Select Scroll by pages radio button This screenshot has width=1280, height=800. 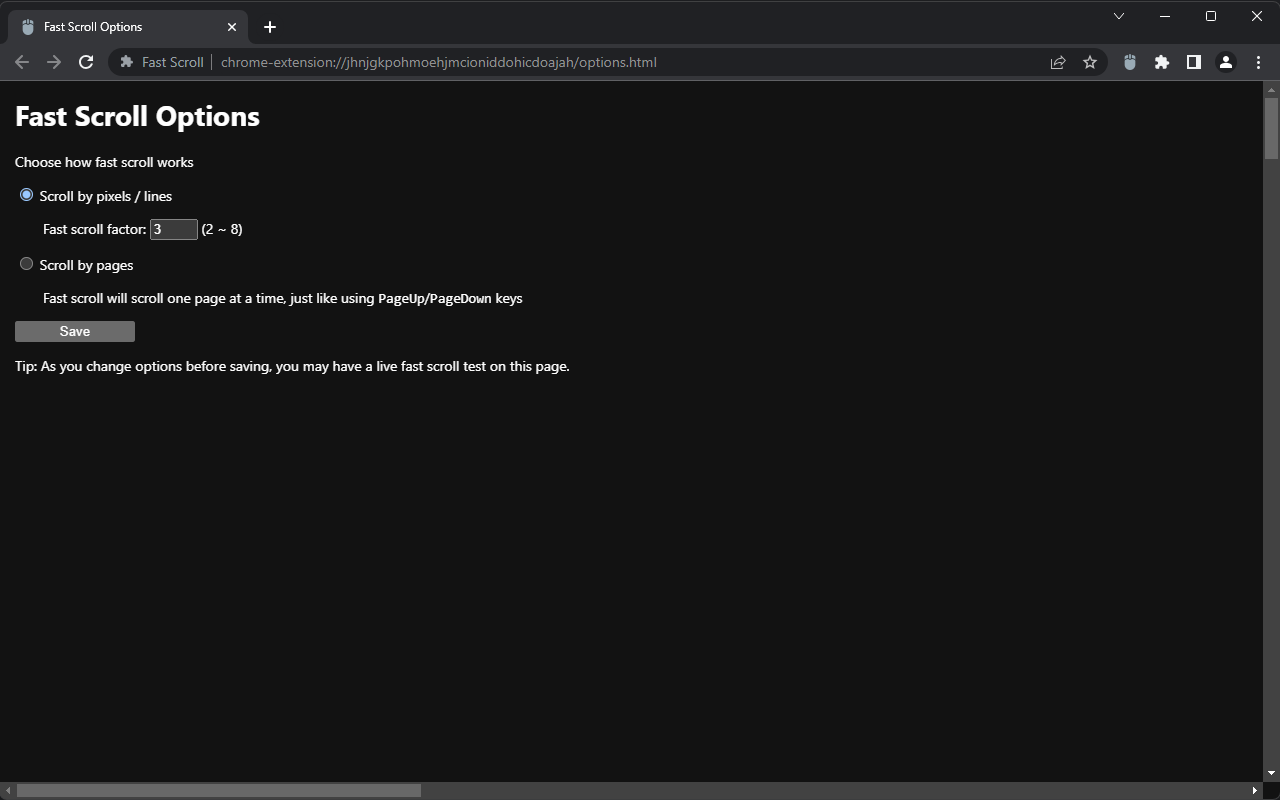[x=27, y=264]
